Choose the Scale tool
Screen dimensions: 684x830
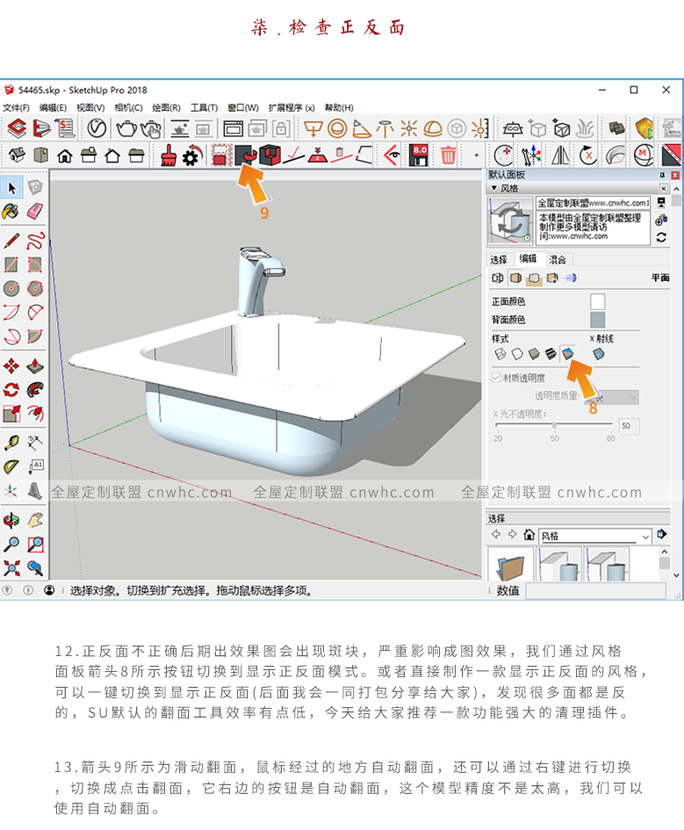click(11, 413)
